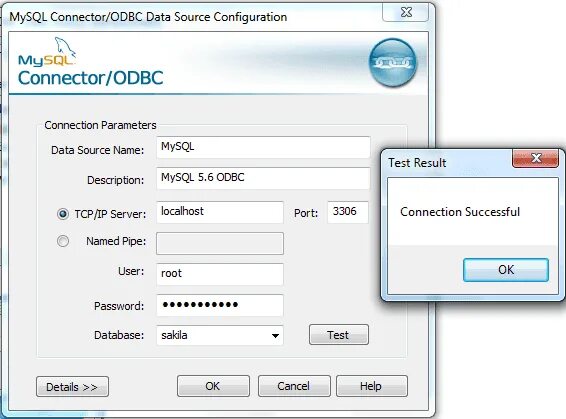The height and width of the screenshot is (419, 566).
Task: Click the Test Result dialog title
Action: click(417, 163)
